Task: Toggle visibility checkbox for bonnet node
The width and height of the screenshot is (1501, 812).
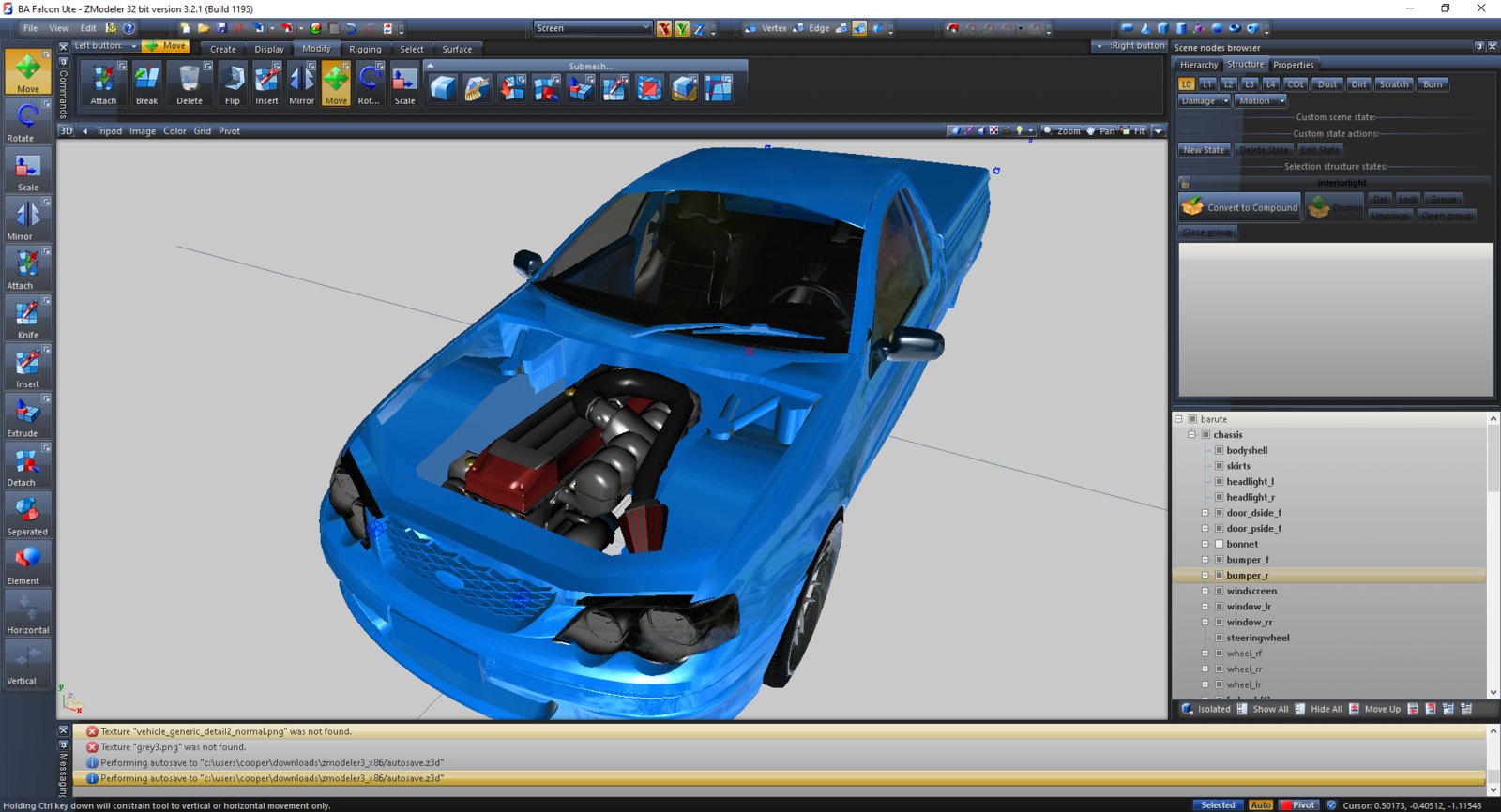Action: click(x=1220, y=544)
